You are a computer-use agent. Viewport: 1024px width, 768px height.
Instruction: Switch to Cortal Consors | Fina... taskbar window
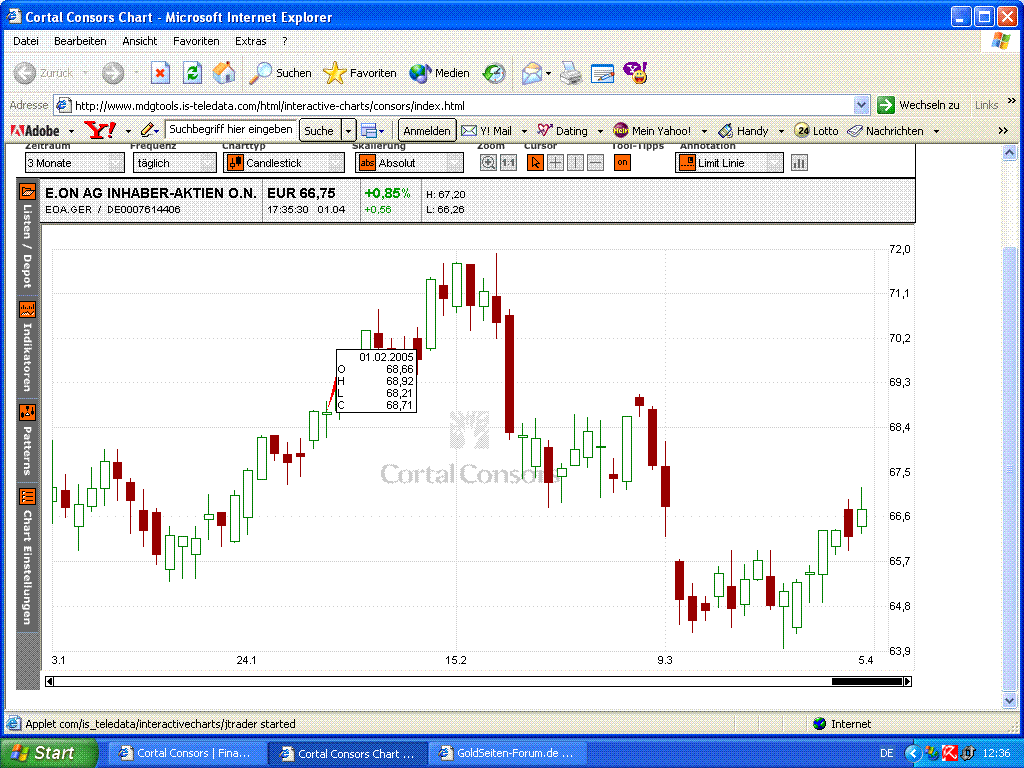point(187,753)
